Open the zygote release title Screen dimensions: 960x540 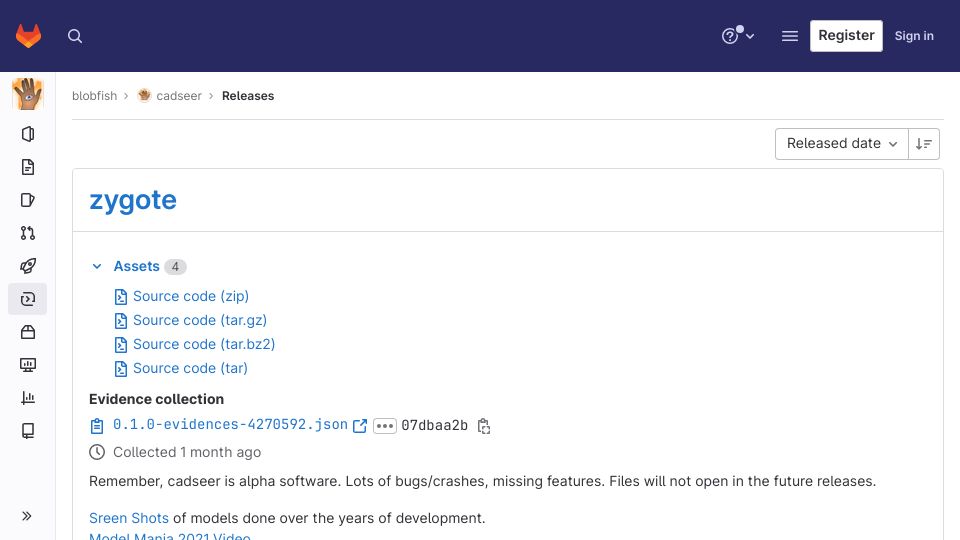tap(133, 200)
